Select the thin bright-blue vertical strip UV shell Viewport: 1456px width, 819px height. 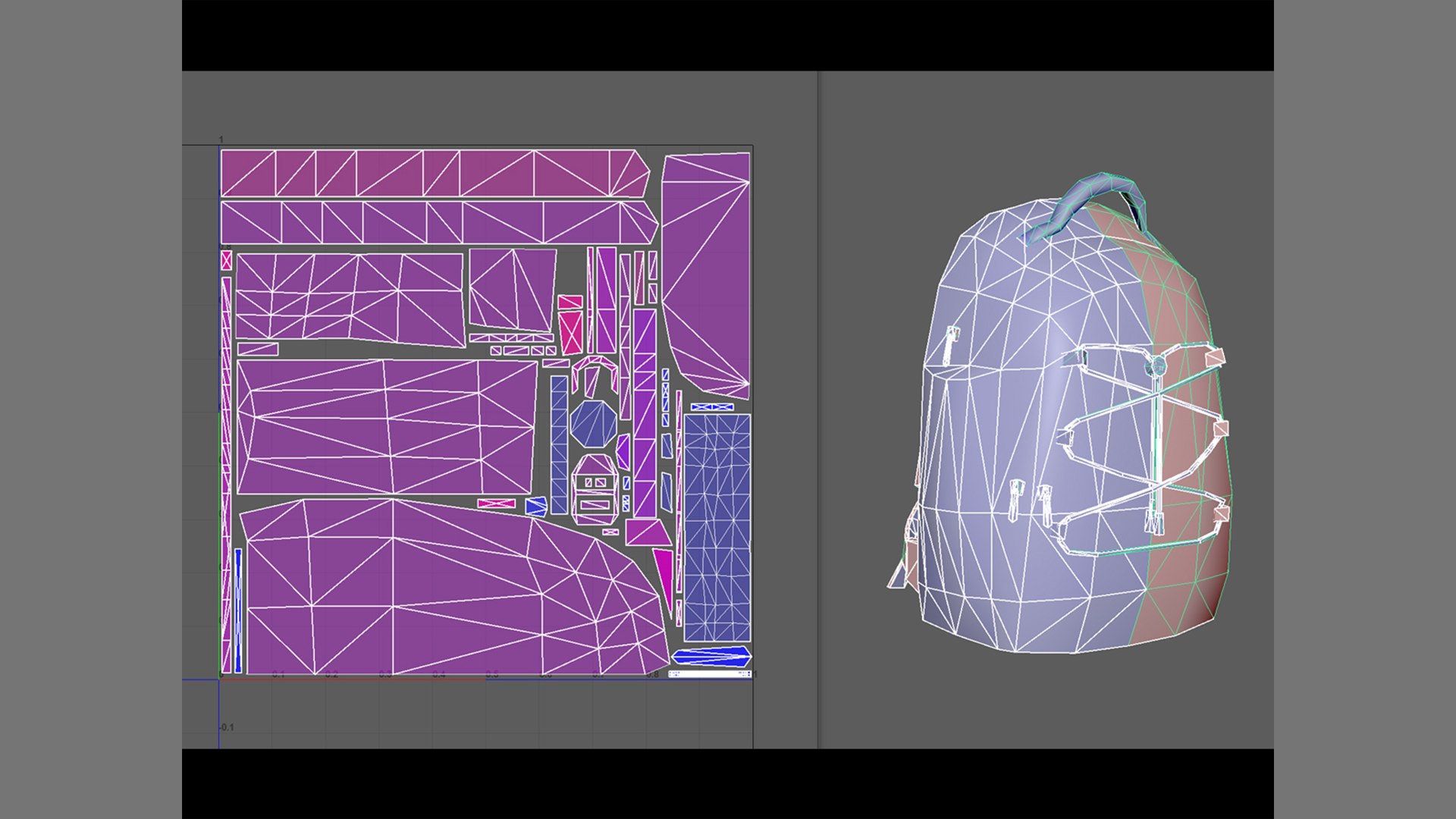click(238, 610)
